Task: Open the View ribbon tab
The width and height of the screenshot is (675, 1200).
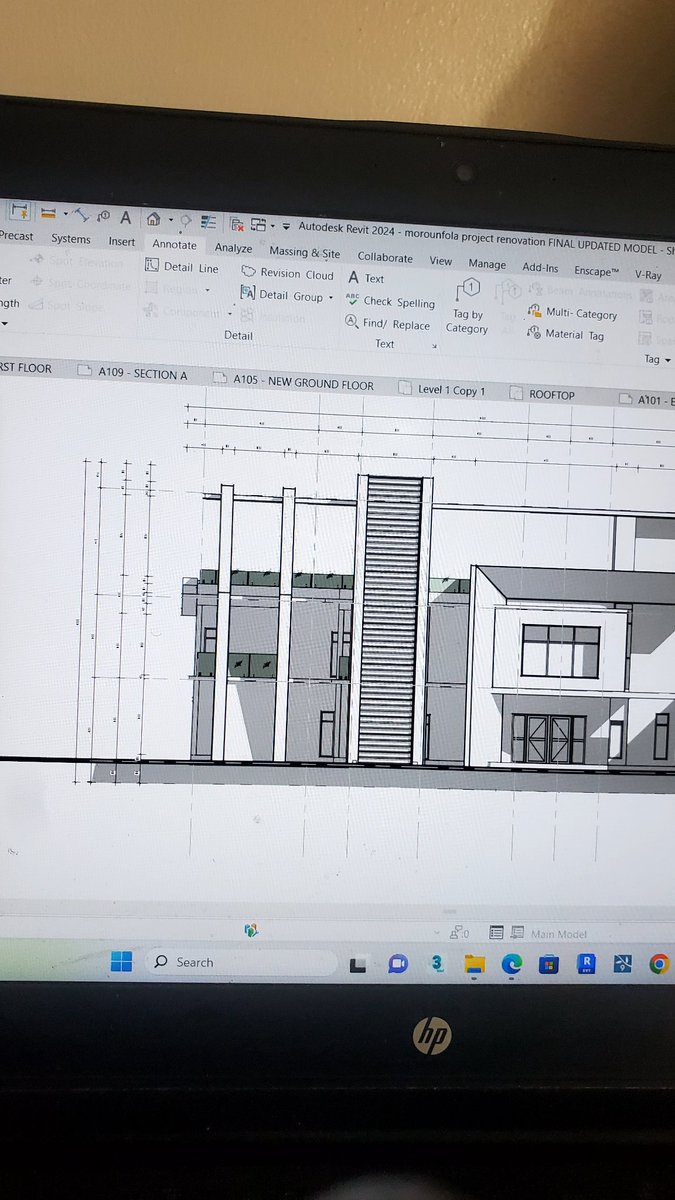Action: [x=441, y=260]
